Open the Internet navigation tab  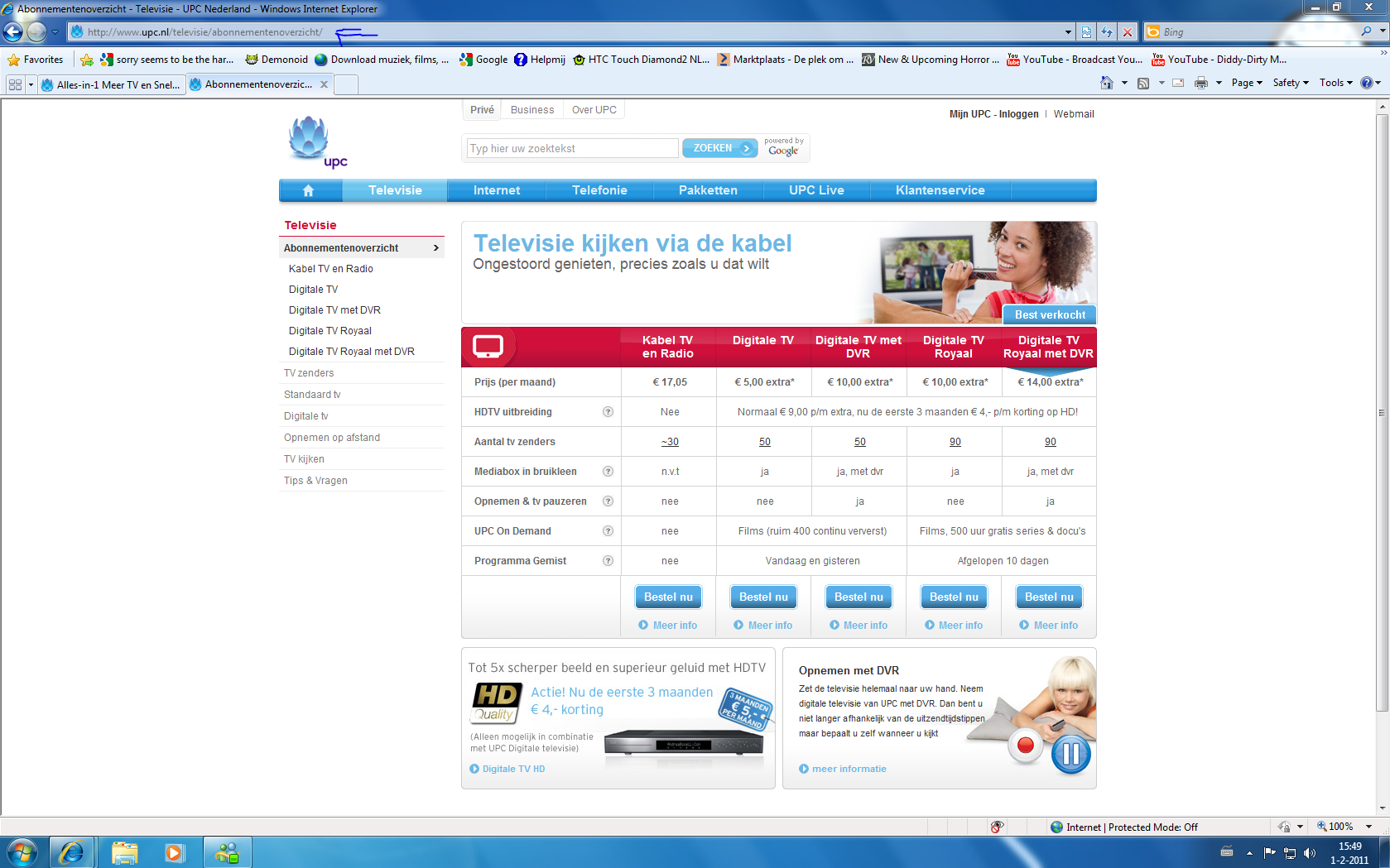pyautogui.click(x=497, y=190)
